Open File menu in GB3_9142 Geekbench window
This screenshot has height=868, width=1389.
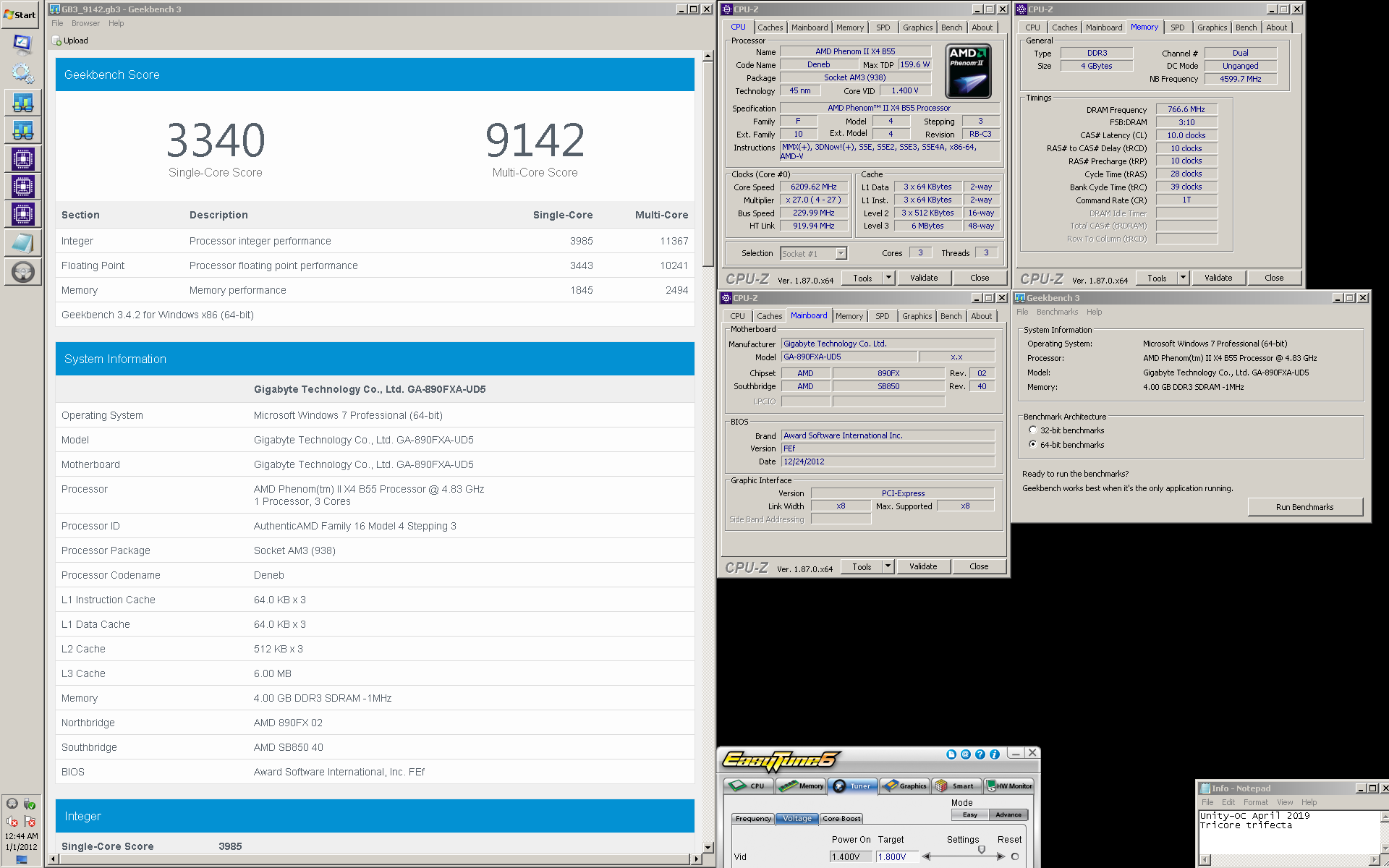click(x=57, y=24)
